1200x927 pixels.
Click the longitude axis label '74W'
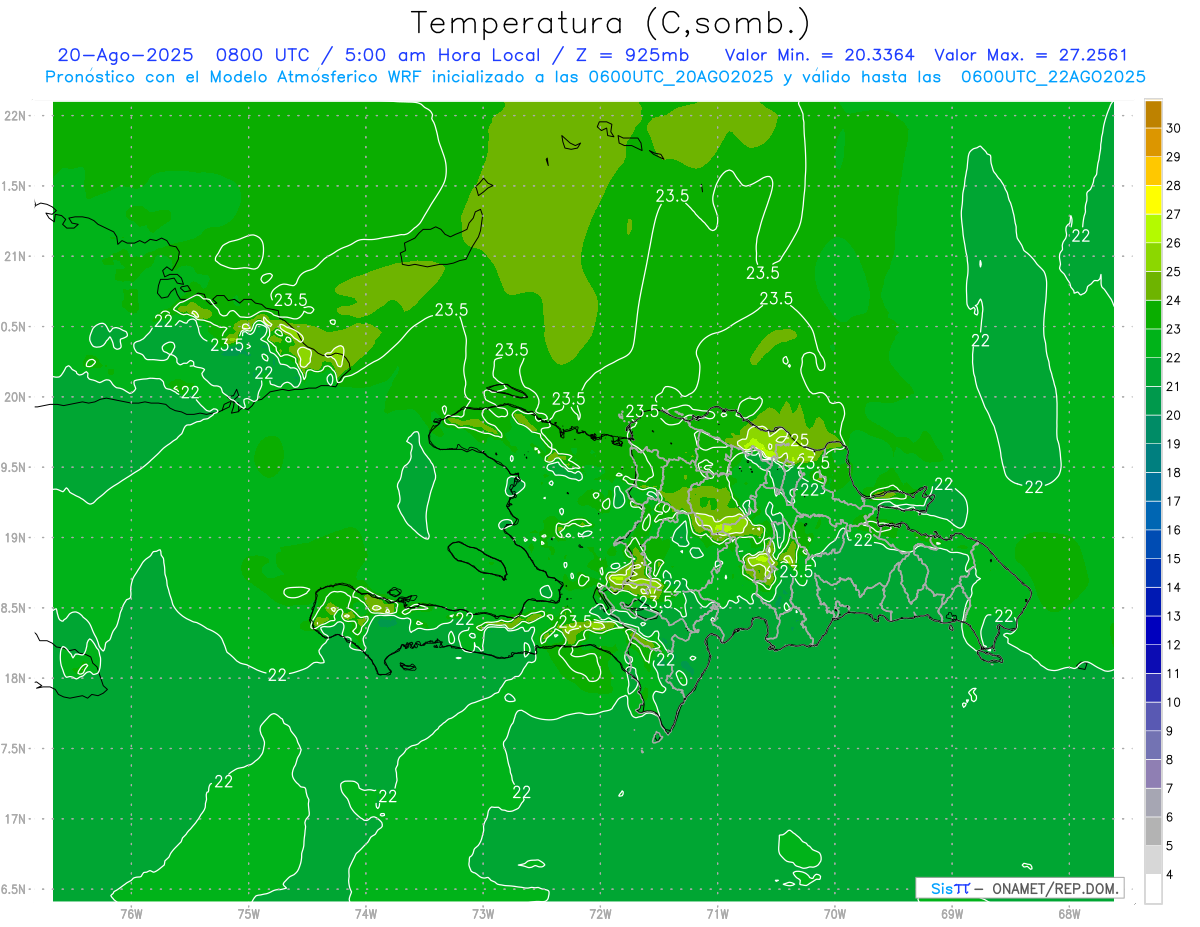(x=365, y=913)
